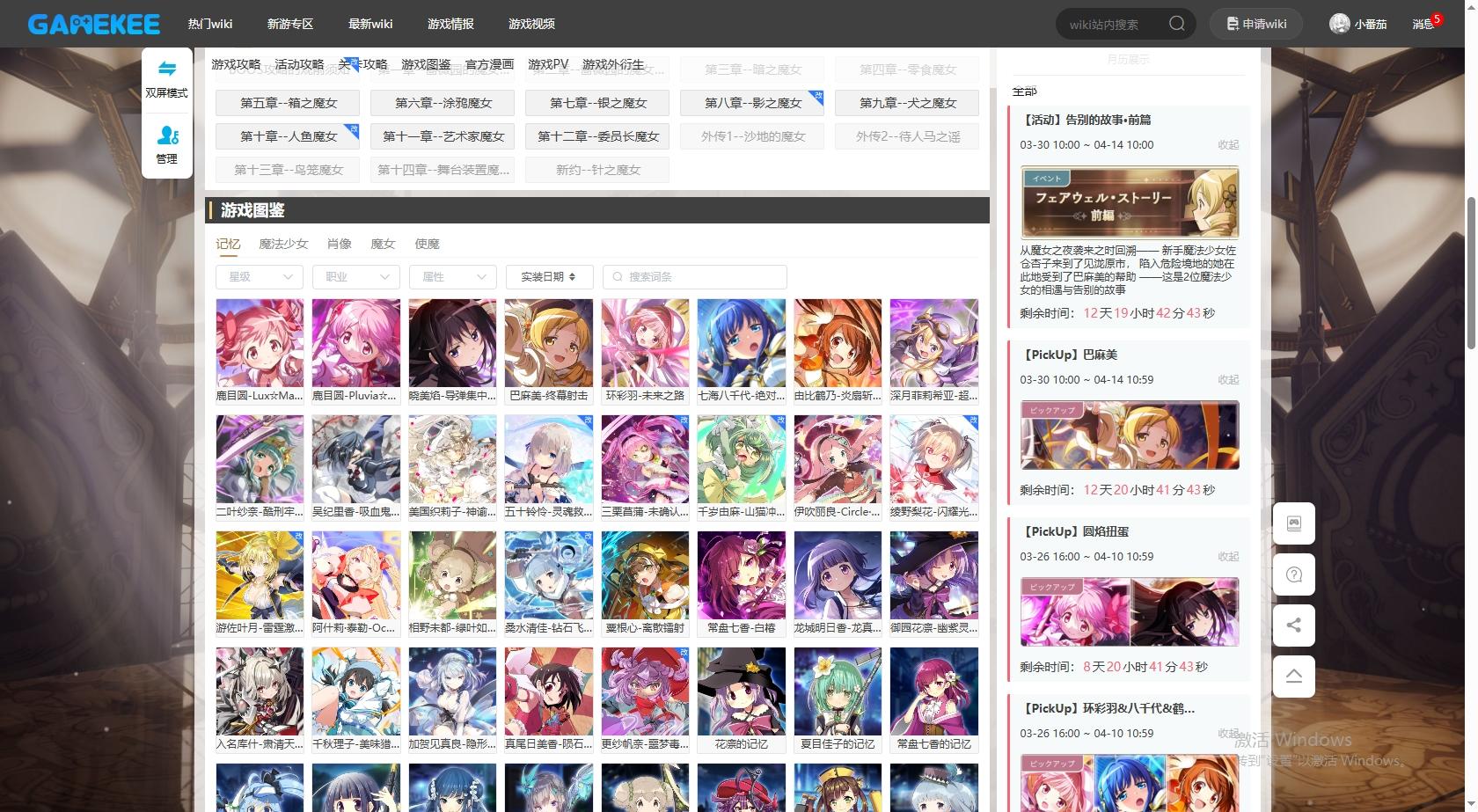Open 游戏视频 in top navigation
Viewport: 1478px width, 812px height.
pyautogui.click(x=531, y=24)
